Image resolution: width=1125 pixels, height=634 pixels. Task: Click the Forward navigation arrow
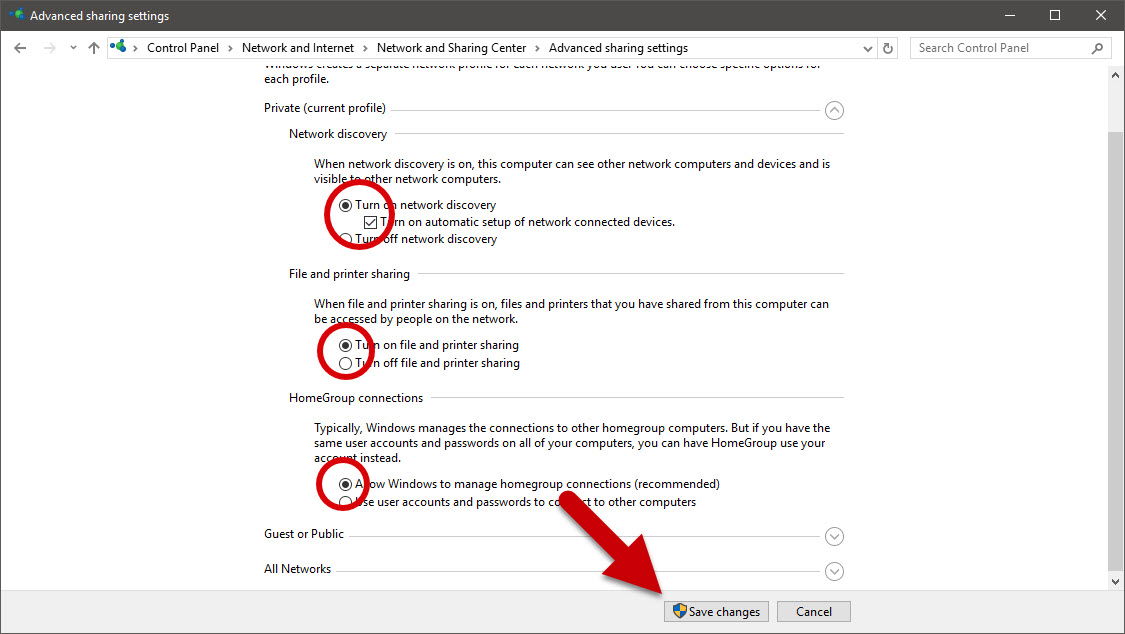pyautogui.click(x=49, y=48)
